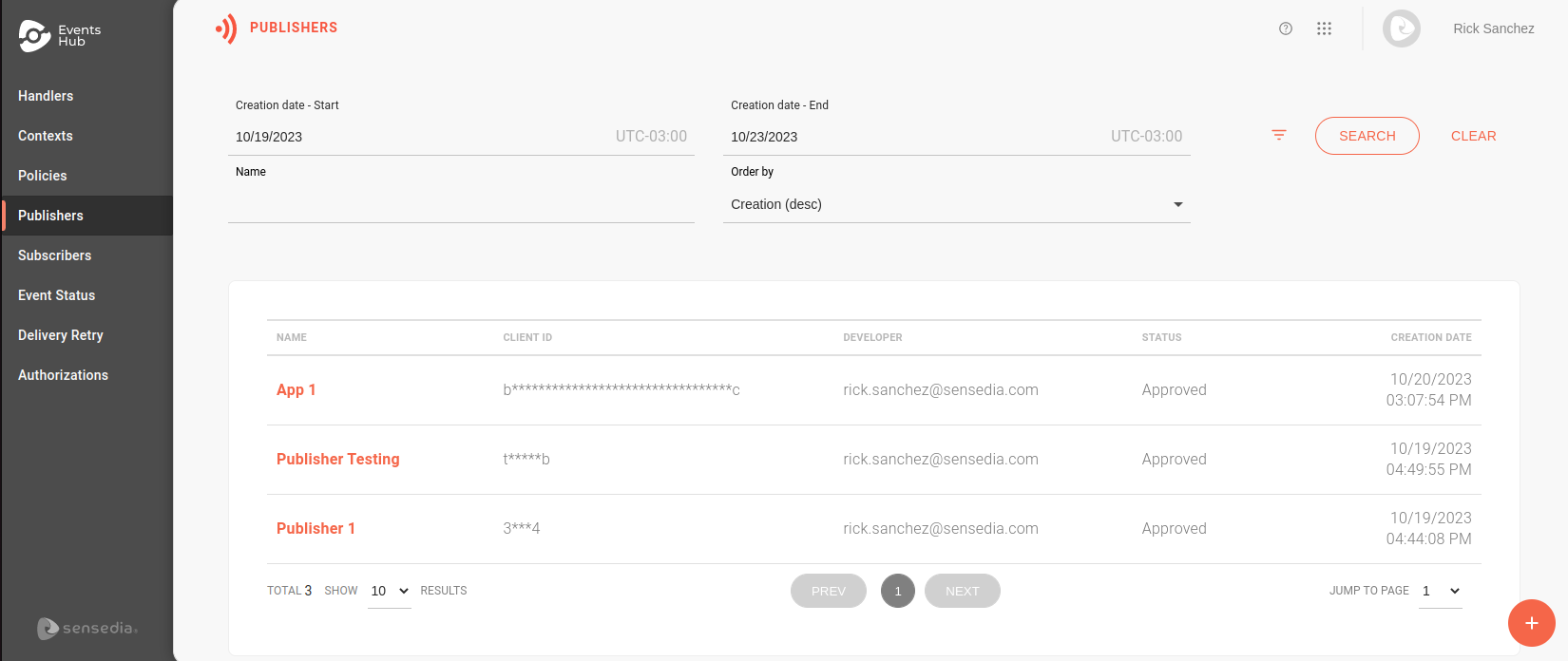Click the Creation date Start field
This screenshot has height=661, width=1568.
[418, 137]
